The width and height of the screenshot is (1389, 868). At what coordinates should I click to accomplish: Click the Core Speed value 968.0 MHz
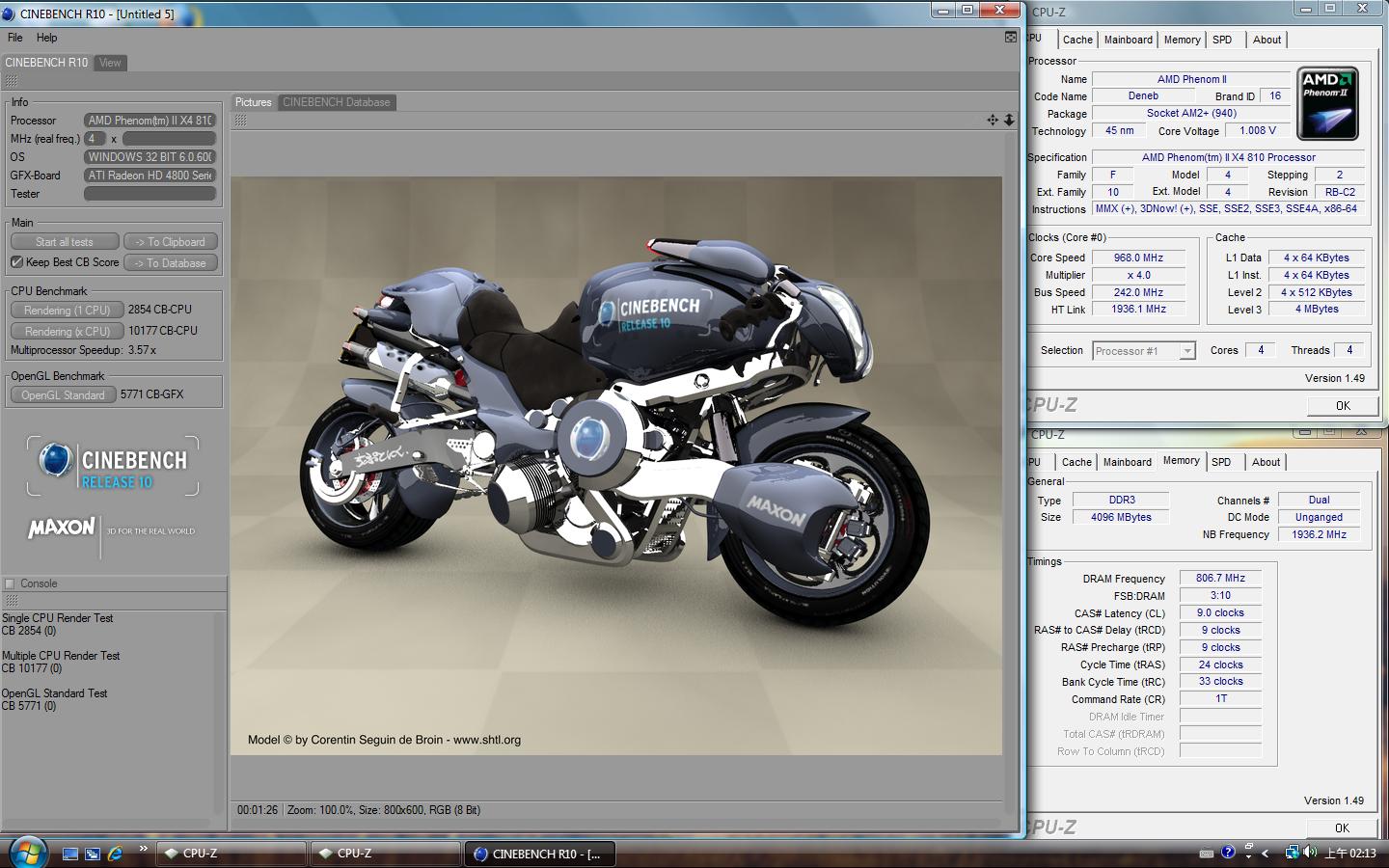pyautogui.click(x=1138, y=258)
